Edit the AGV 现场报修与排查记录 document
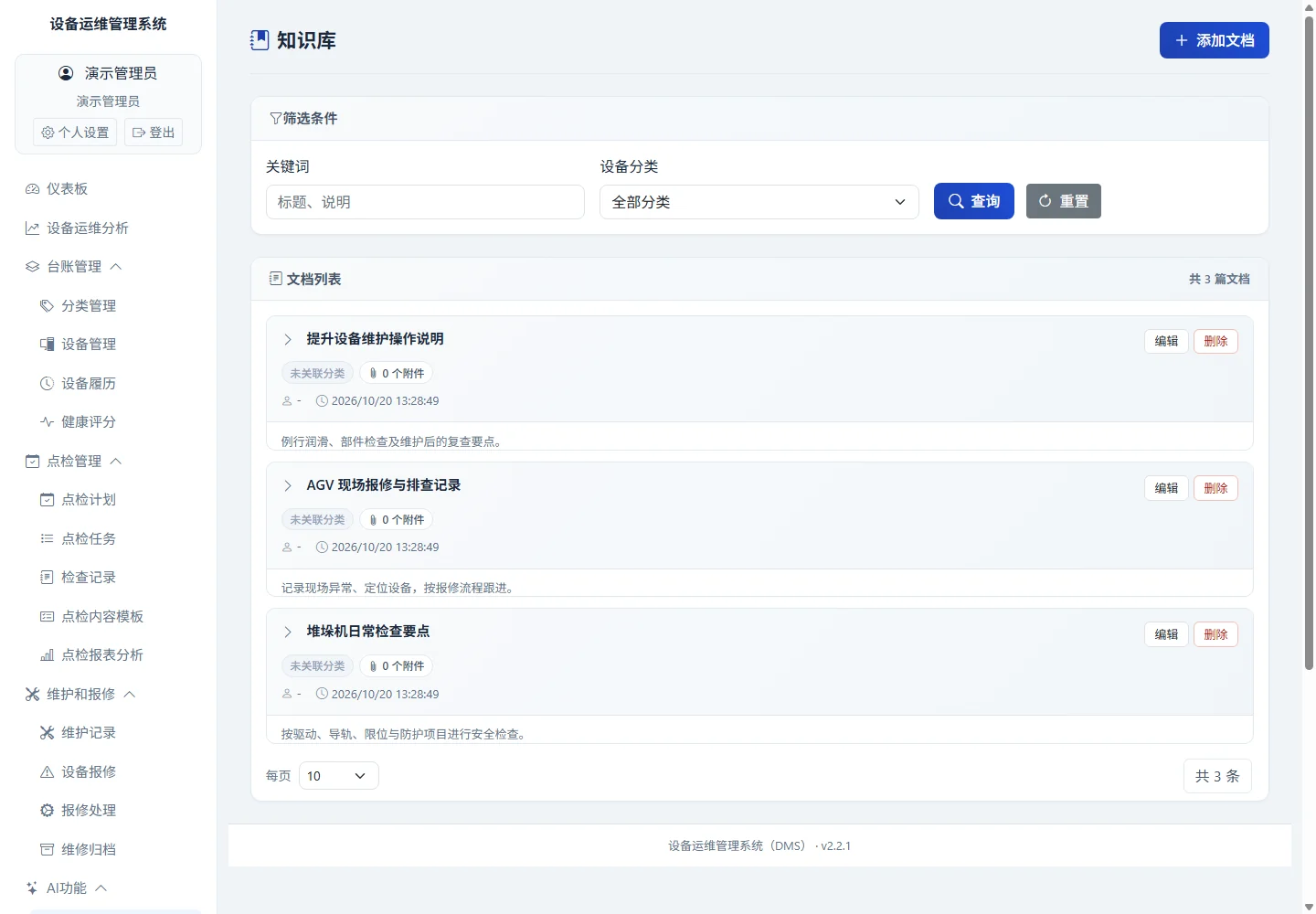Screen dimensions: 1316x914 click(1166, 488)
